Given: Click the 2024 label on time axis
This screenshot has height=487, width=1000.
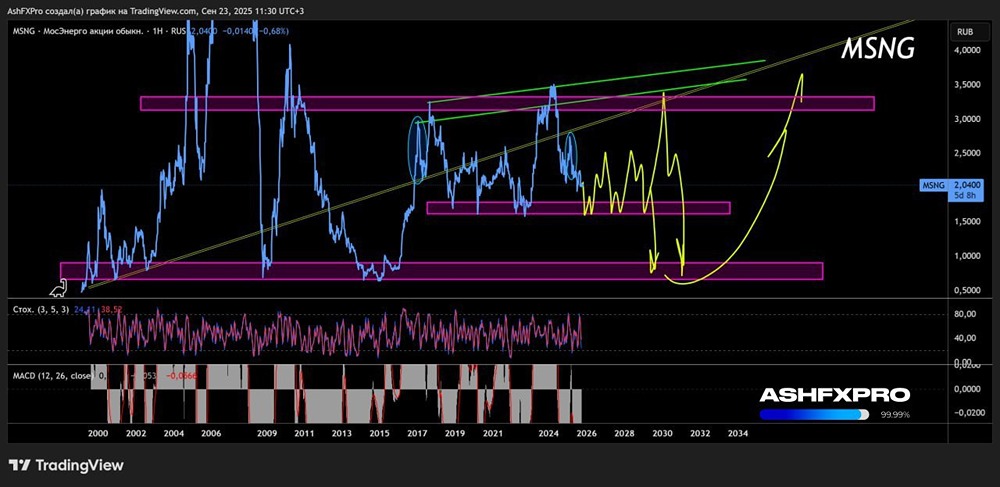Looking at the screenshot, I should click(548, 433).
